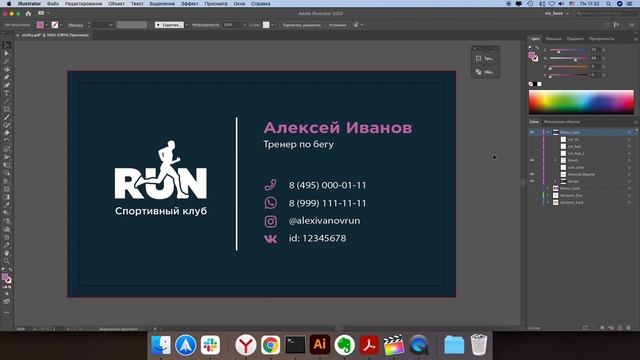Open the Эффект menu
This screenshot has width=640, height=360.
189,4
